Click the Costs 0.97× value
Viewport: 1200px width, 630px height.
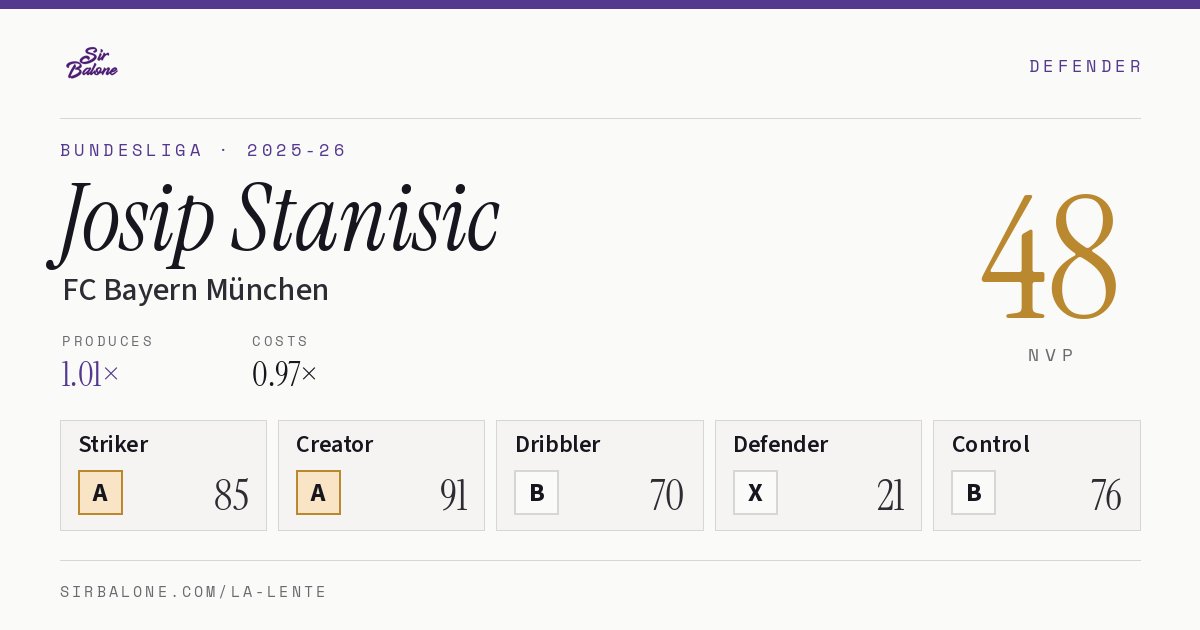[x=284, y=374]
